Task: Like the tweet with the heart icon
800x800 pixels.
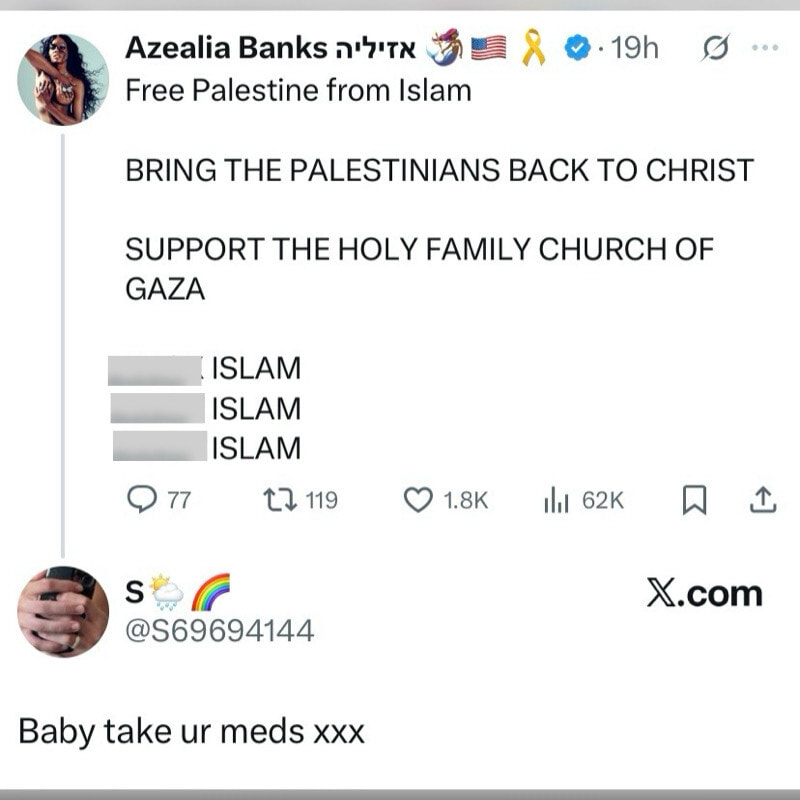Action: click(417, 499)
